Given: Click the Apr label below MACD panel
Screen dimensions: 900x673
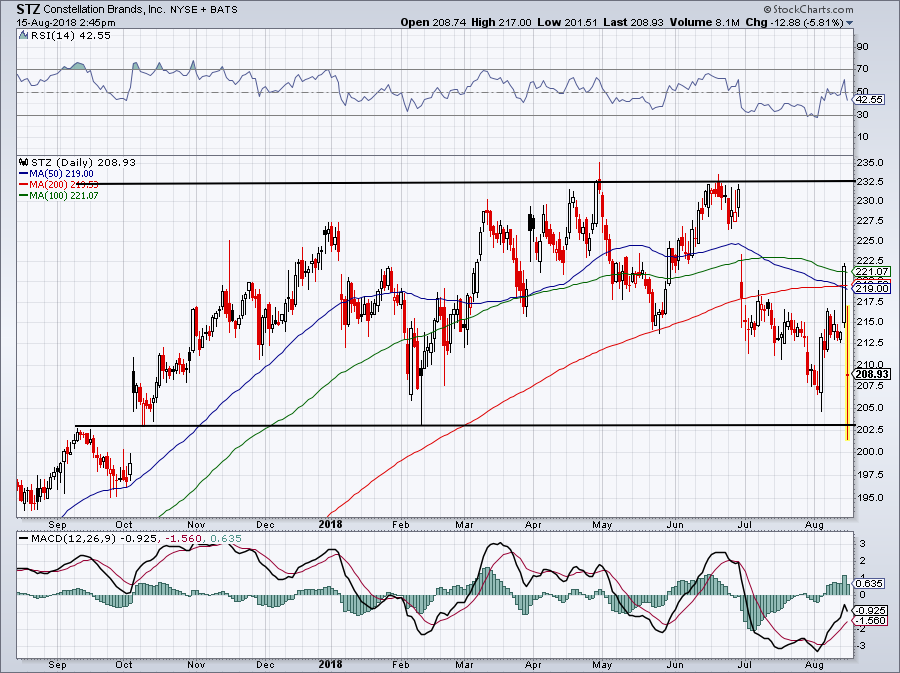Looking at the screenshot, I should [533, 664].
